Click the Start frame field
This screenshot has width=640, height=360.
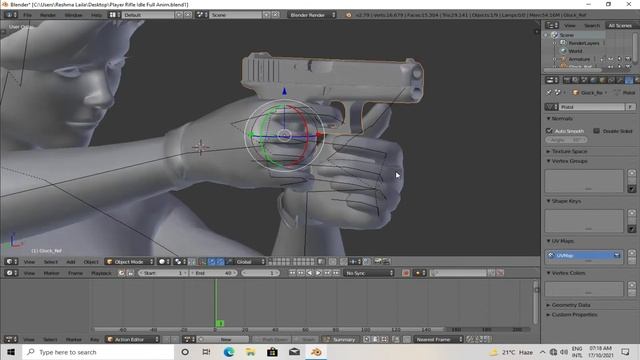[163, 273]
